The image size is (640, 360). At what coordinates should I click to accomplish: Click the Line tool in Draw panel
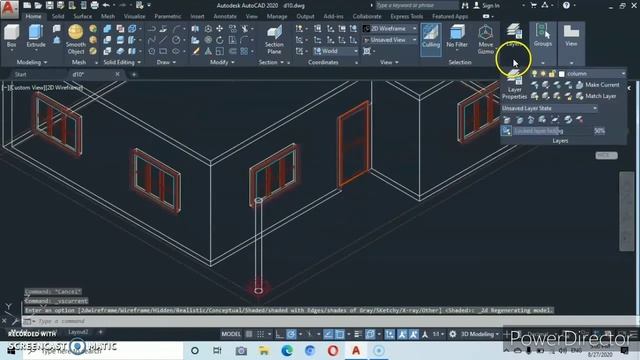[163, 40]
